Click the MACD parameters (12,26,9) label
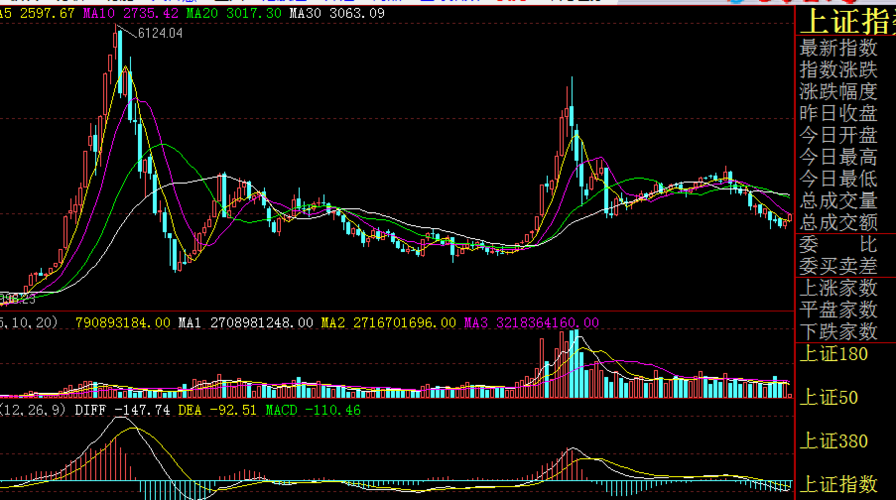The height and width of the screenshot is (500, 896). 33,410
